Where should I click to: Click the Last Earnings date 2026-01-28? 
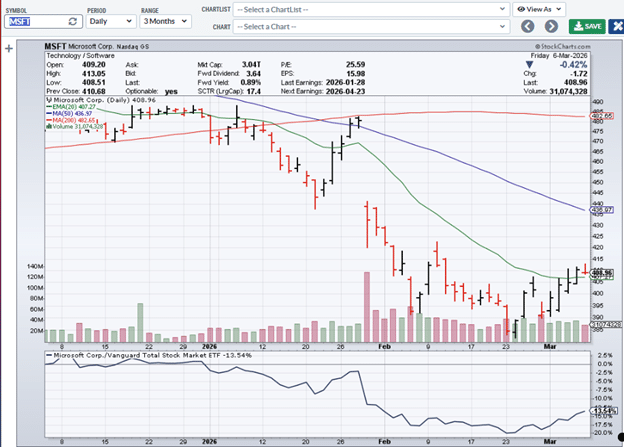345,82
